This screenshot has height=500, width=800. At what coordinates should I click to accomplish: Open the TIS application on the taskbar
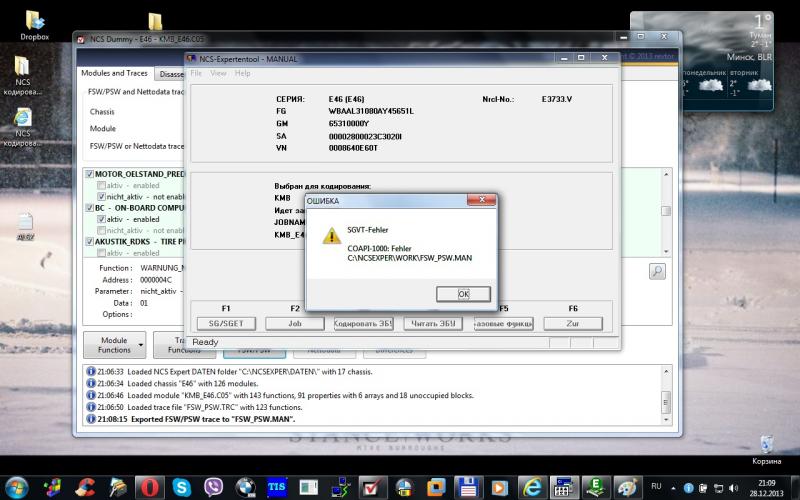(x=277, y=487)
